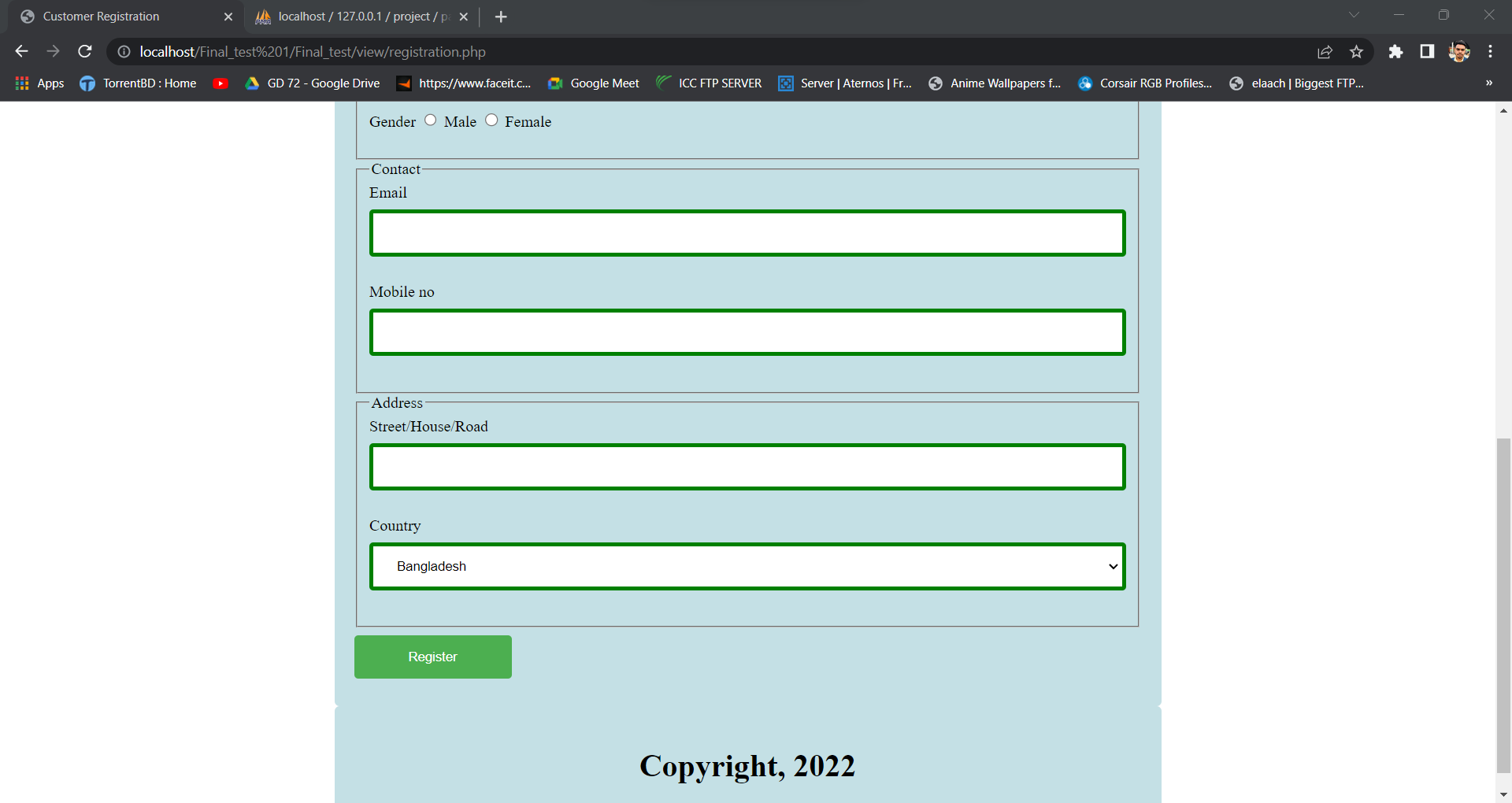Open the Chrome three-dot menu

pos(1490,51)
